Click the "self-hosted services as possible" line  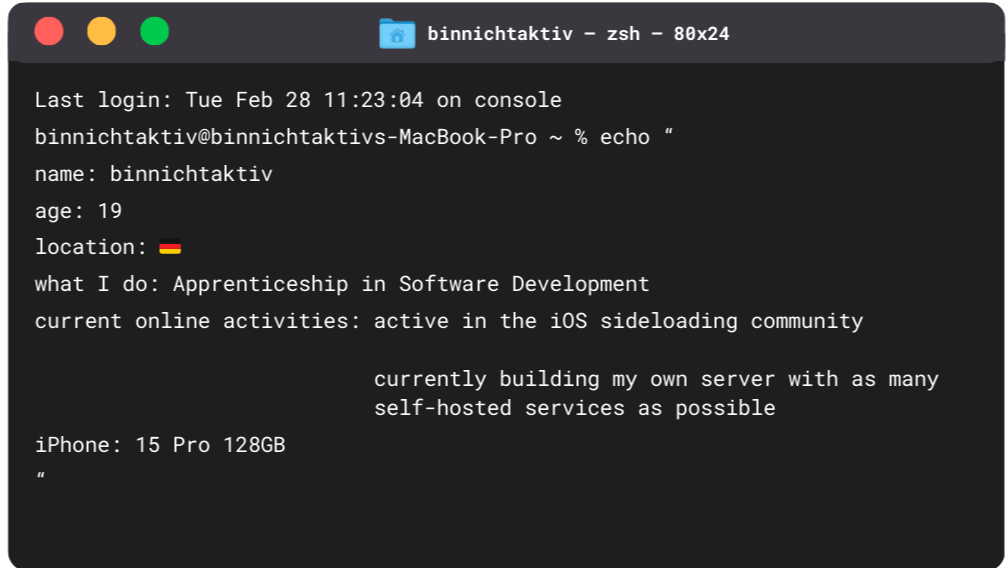pos(574,408)
